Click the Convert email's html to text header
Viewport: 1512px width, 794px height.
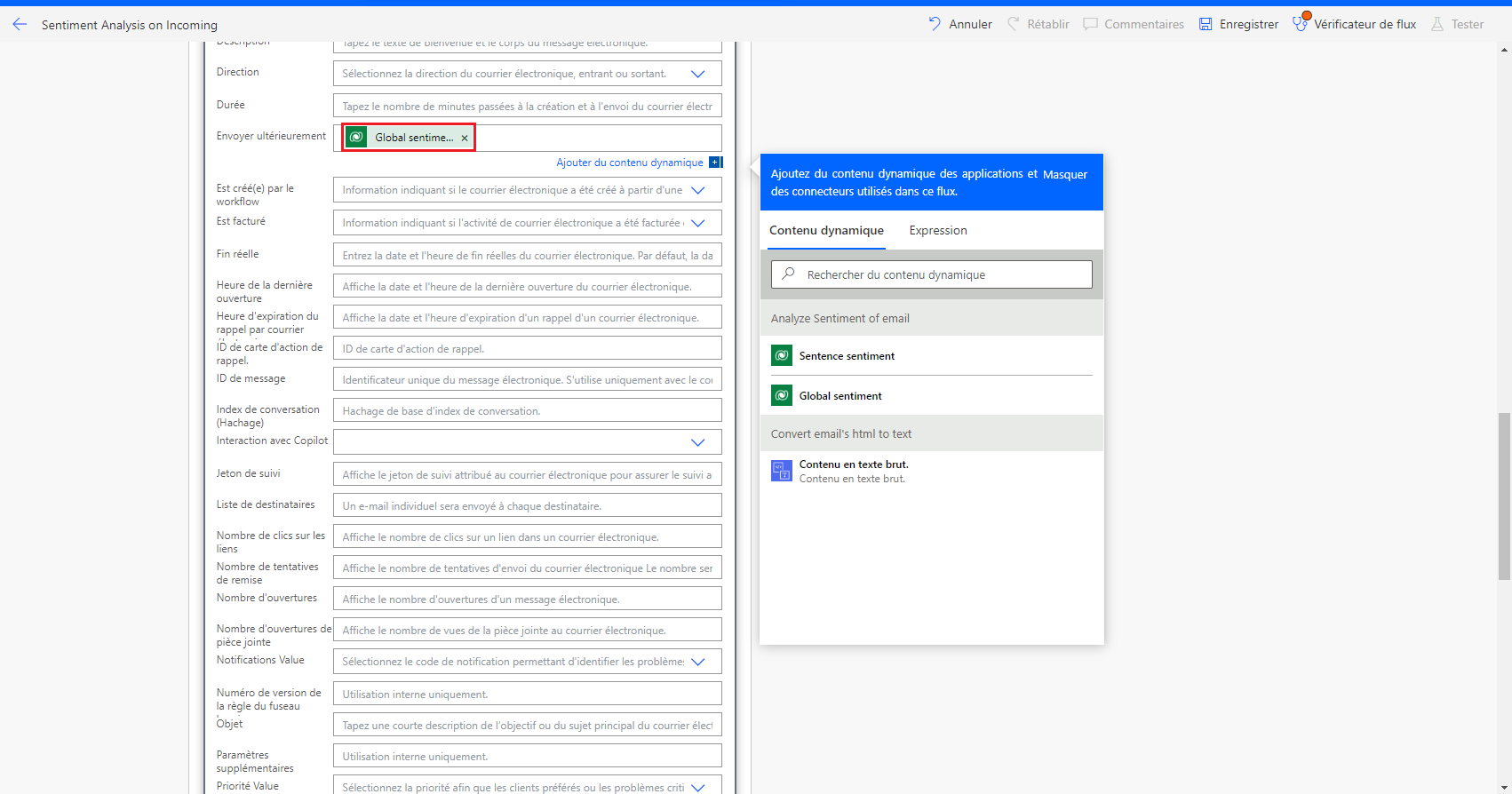pyautogui.click(x=932, y=434)
